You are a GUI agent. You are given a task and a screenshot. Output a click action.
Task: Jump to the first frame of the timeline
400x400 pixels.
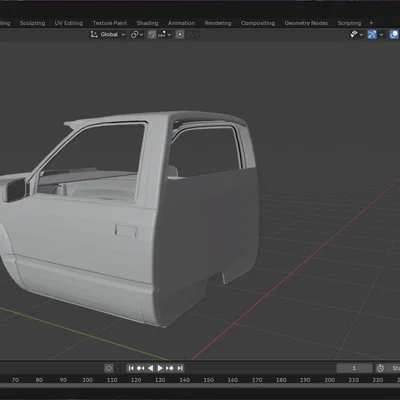(x=131, y=368)
